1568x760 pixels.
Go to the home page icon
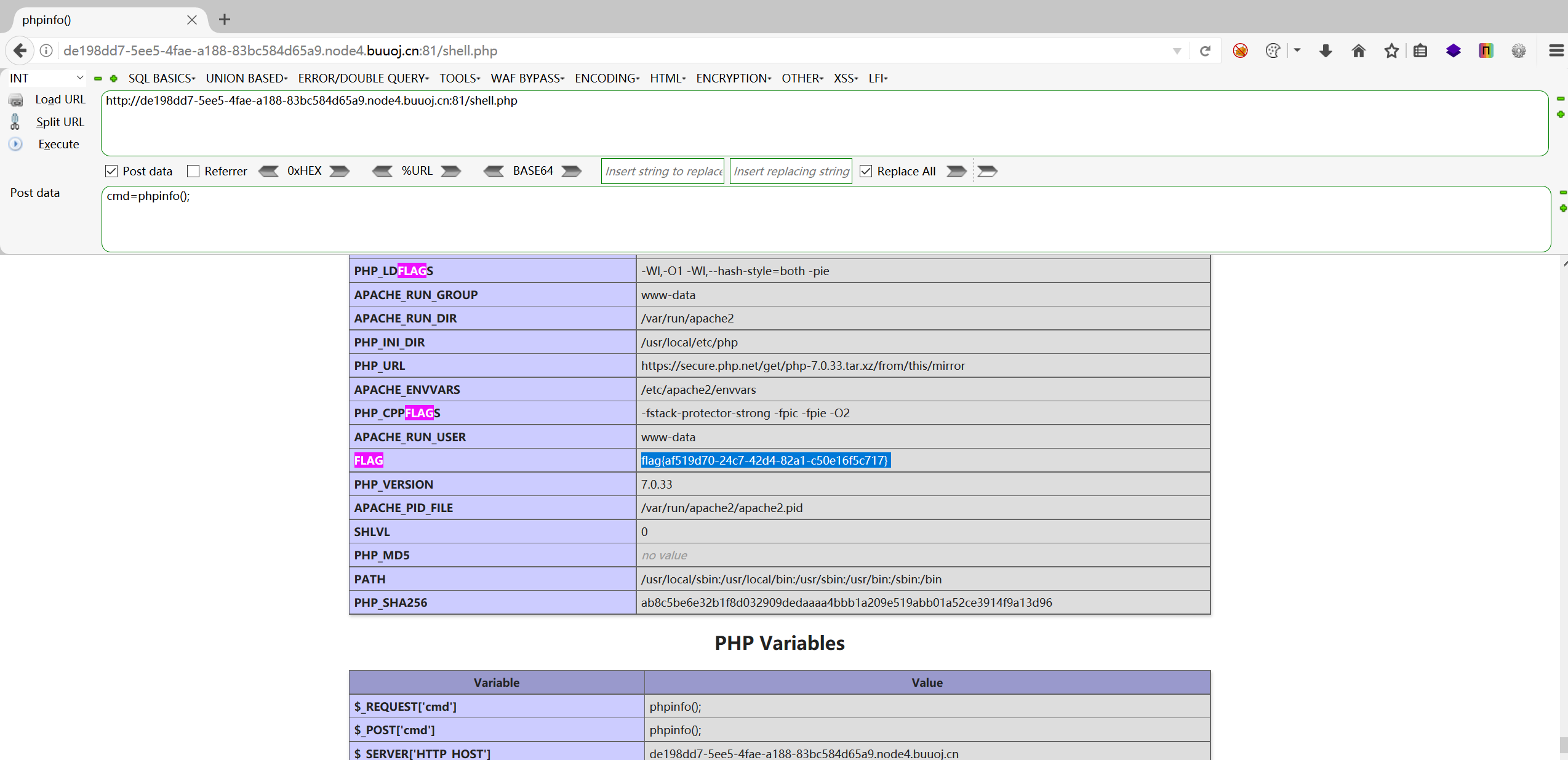click(1358, 50)
